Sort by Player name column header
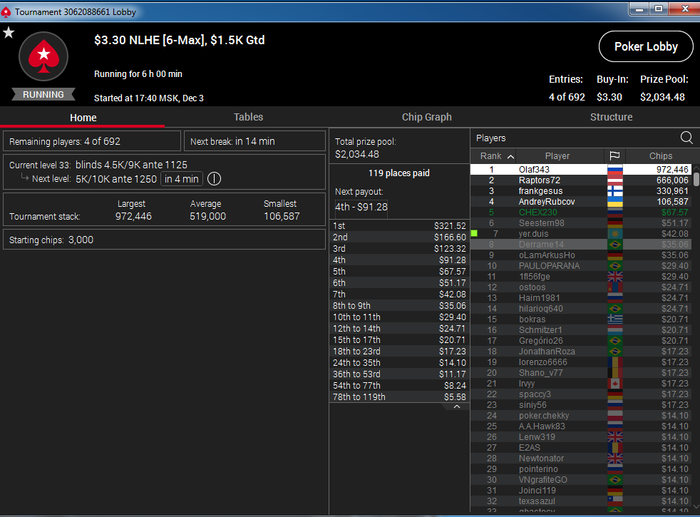Viewport: 700px width, 517px height. pyautogui.click(x=557, y=156)
